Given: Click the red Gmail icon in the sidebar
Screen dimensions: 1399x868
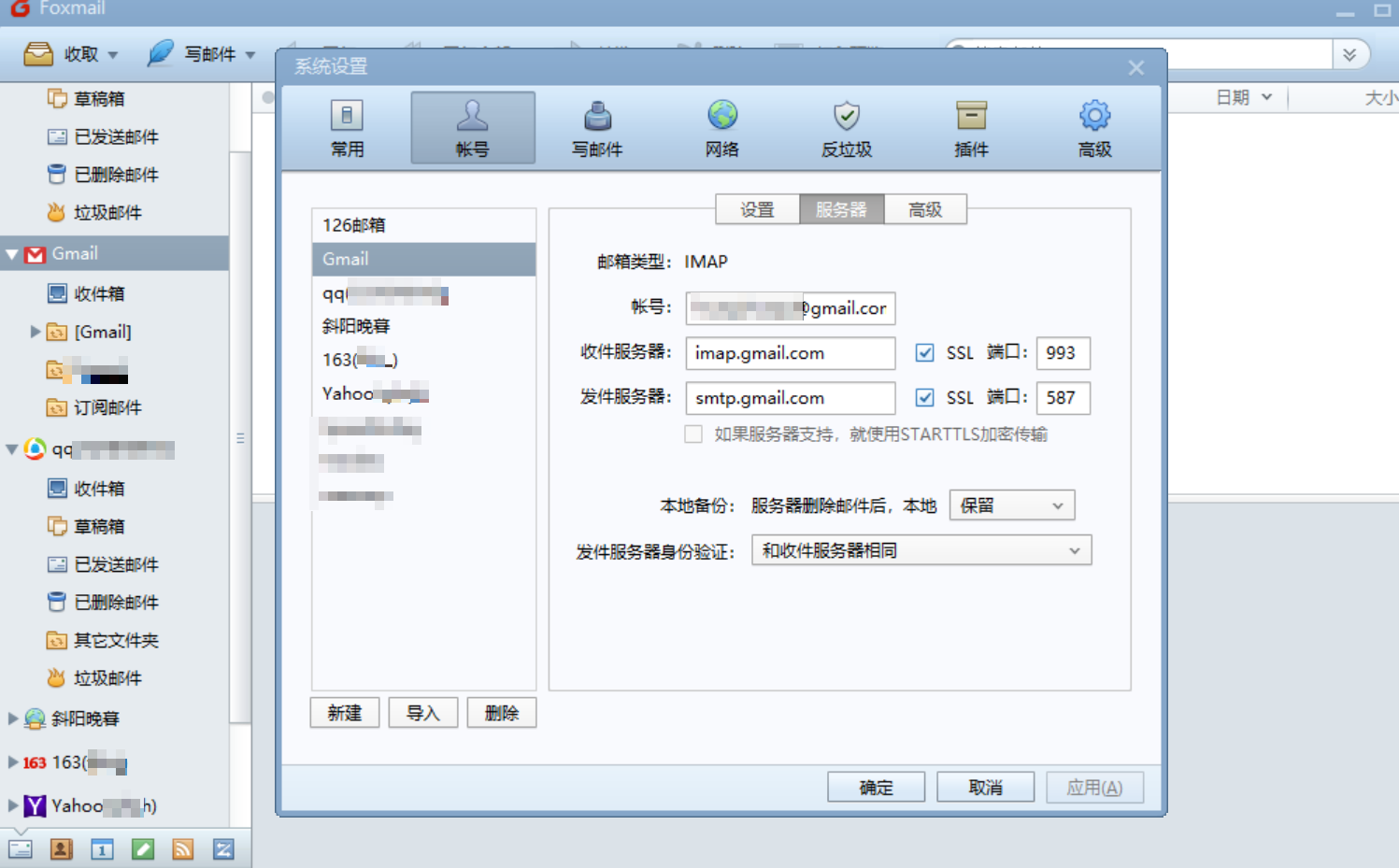Looking at the screenshot, I should [x=35, y=254].
